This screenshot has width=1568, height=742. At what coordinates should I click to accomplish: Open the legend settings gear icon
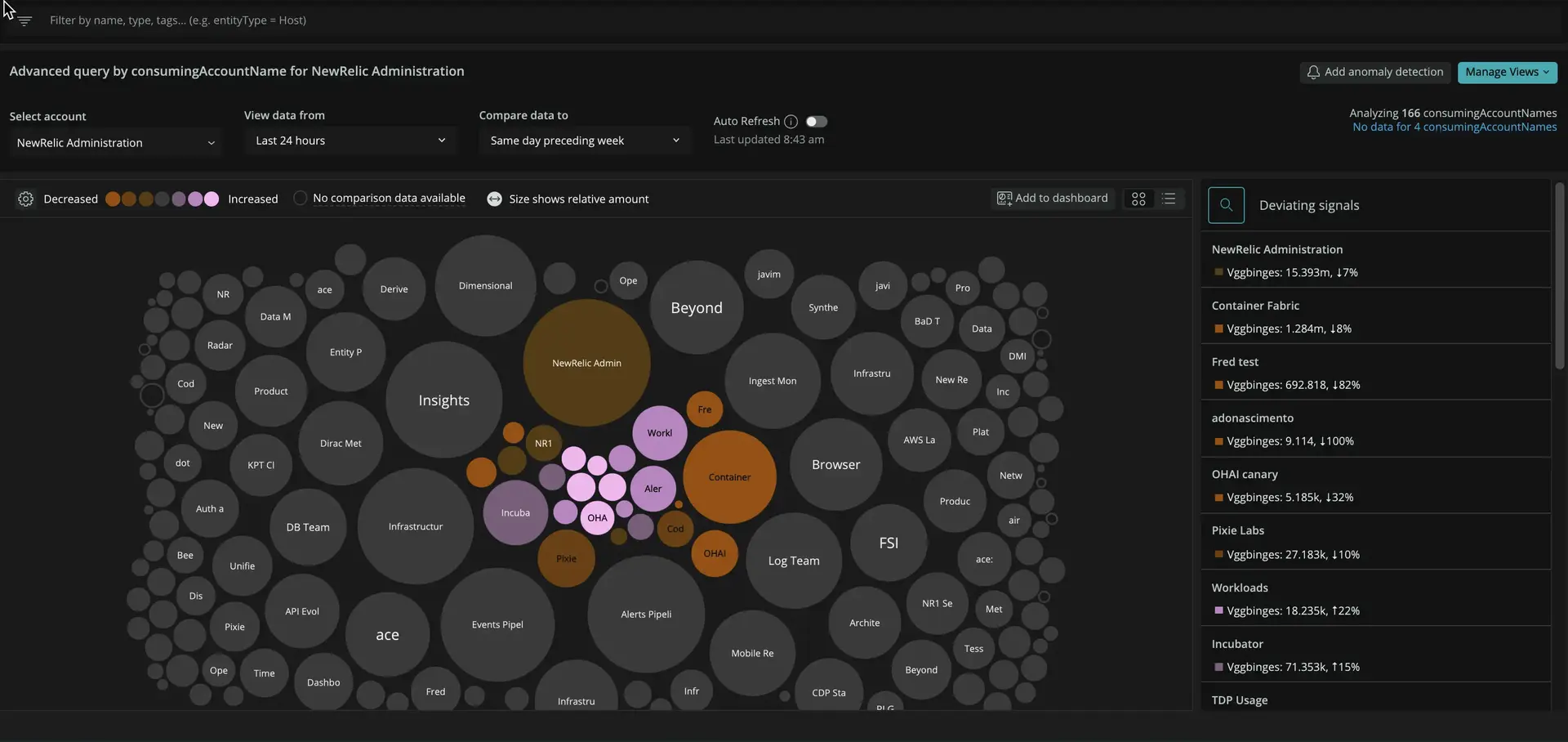coord(25,199)
